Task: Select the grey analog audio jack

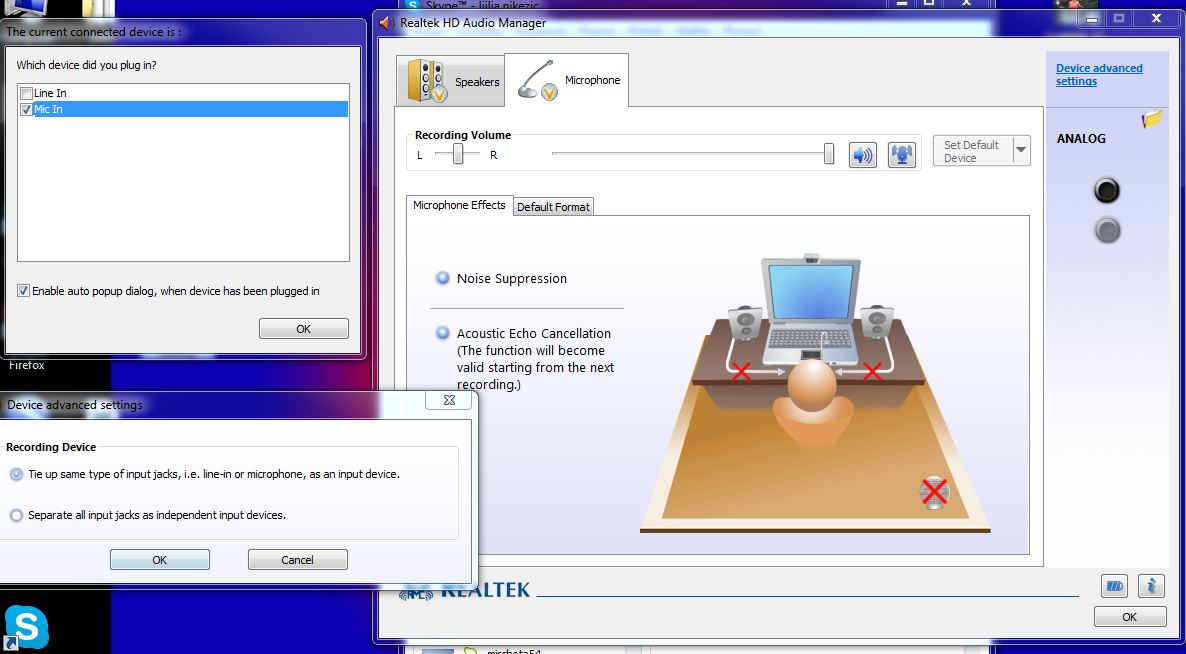Action: (x=1107, y=230)
